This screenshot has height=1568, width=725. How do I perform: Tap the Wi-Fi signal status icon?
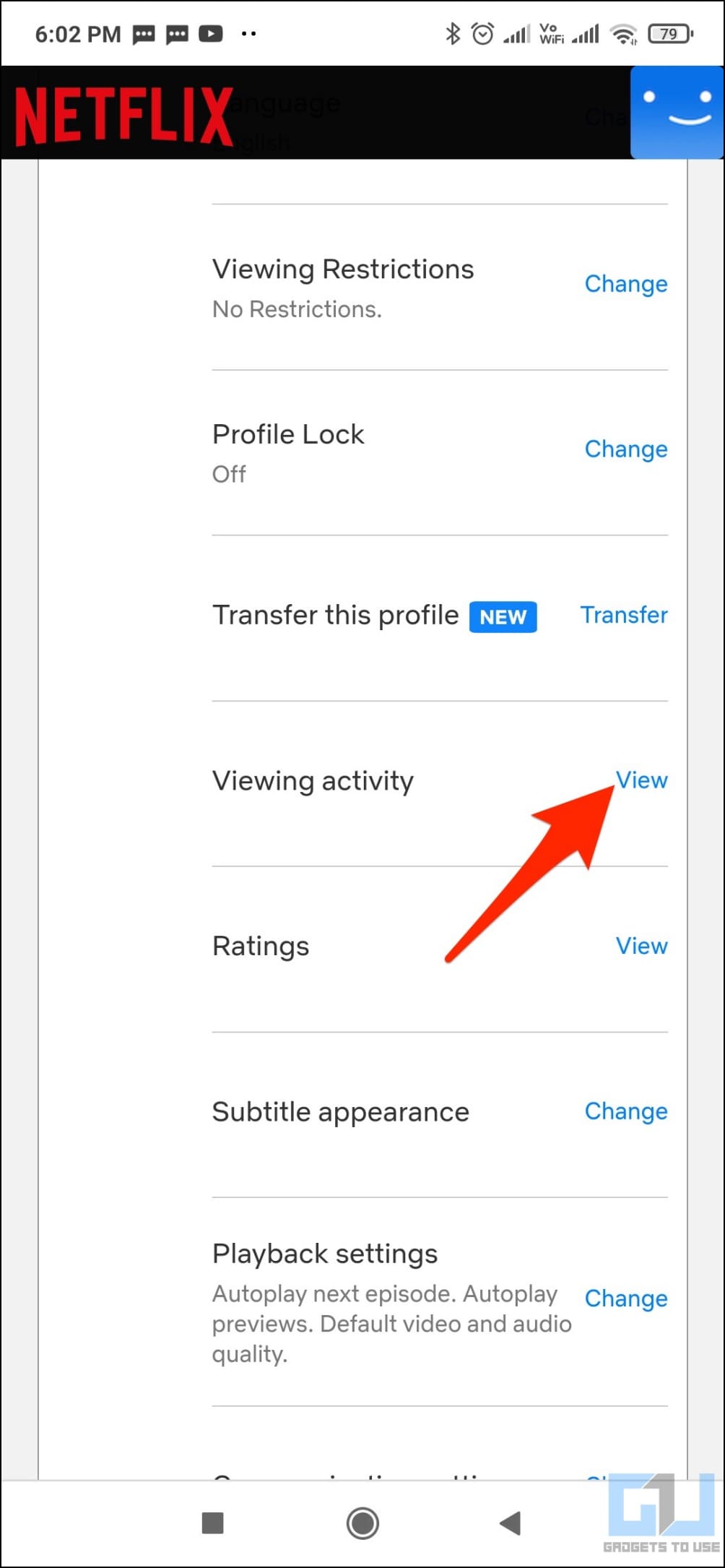coord(623,34)
